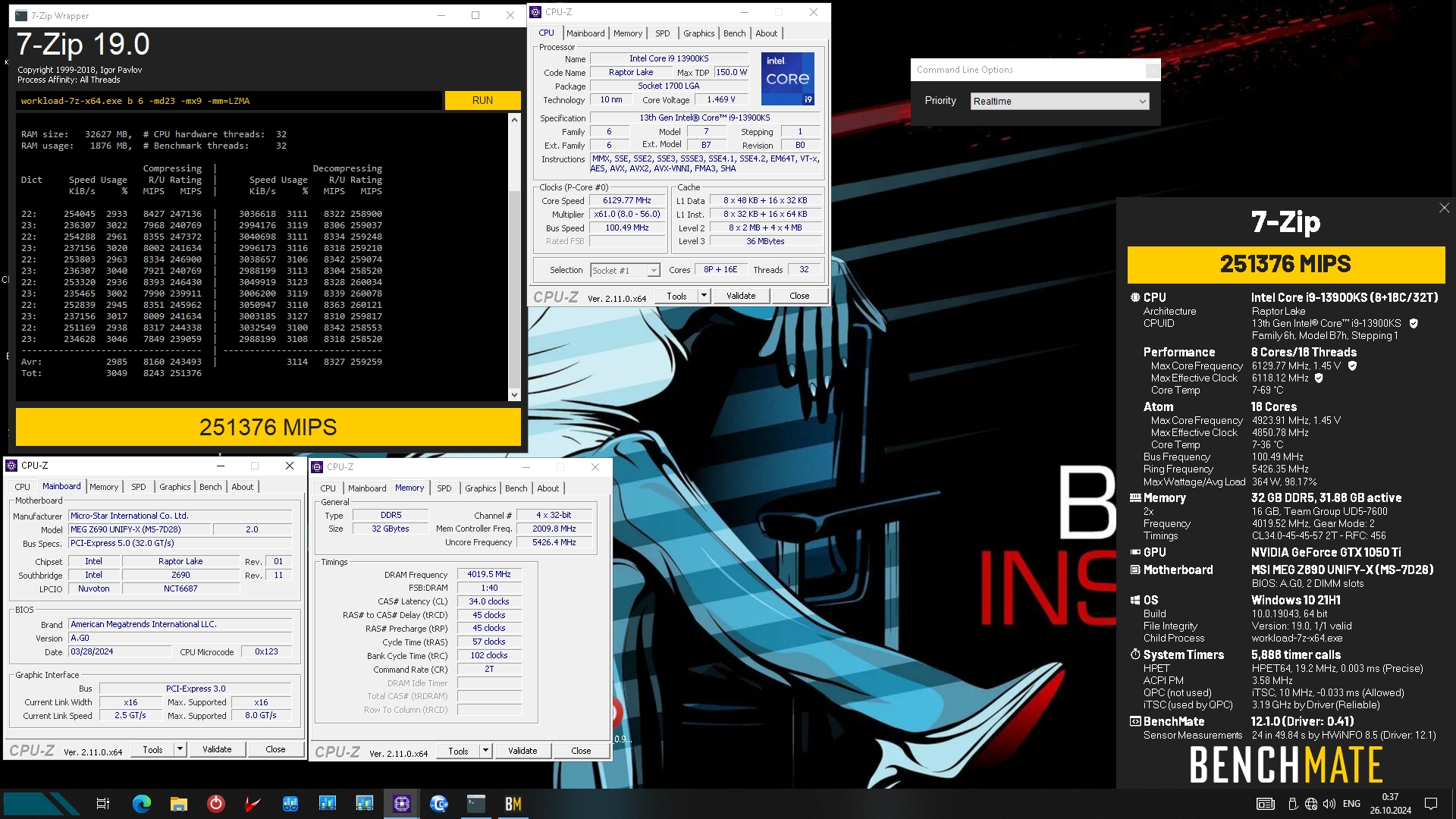Image resolution: width=1456 pixels, height=819 pixels.
Task: Open SPD tab in CPU-Z CPU window
Action: (x=663, y=33)
